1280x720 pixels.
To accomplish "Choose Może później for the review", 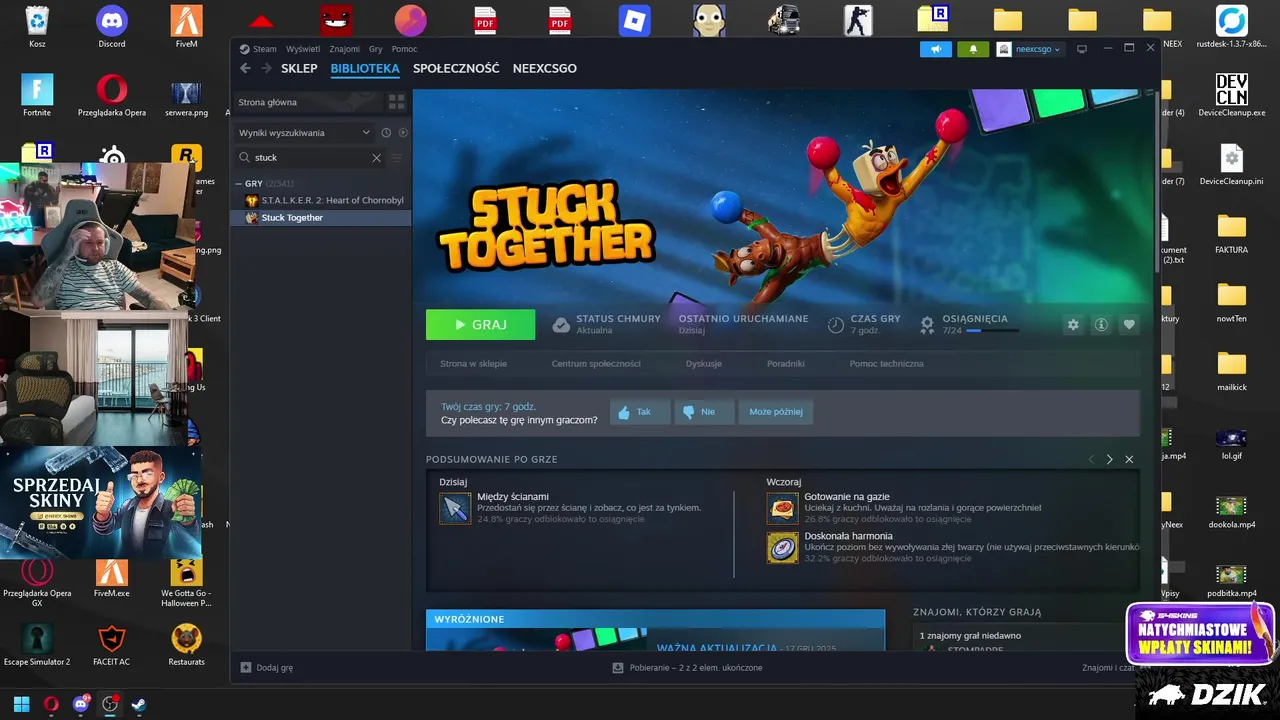I will 775,412.
